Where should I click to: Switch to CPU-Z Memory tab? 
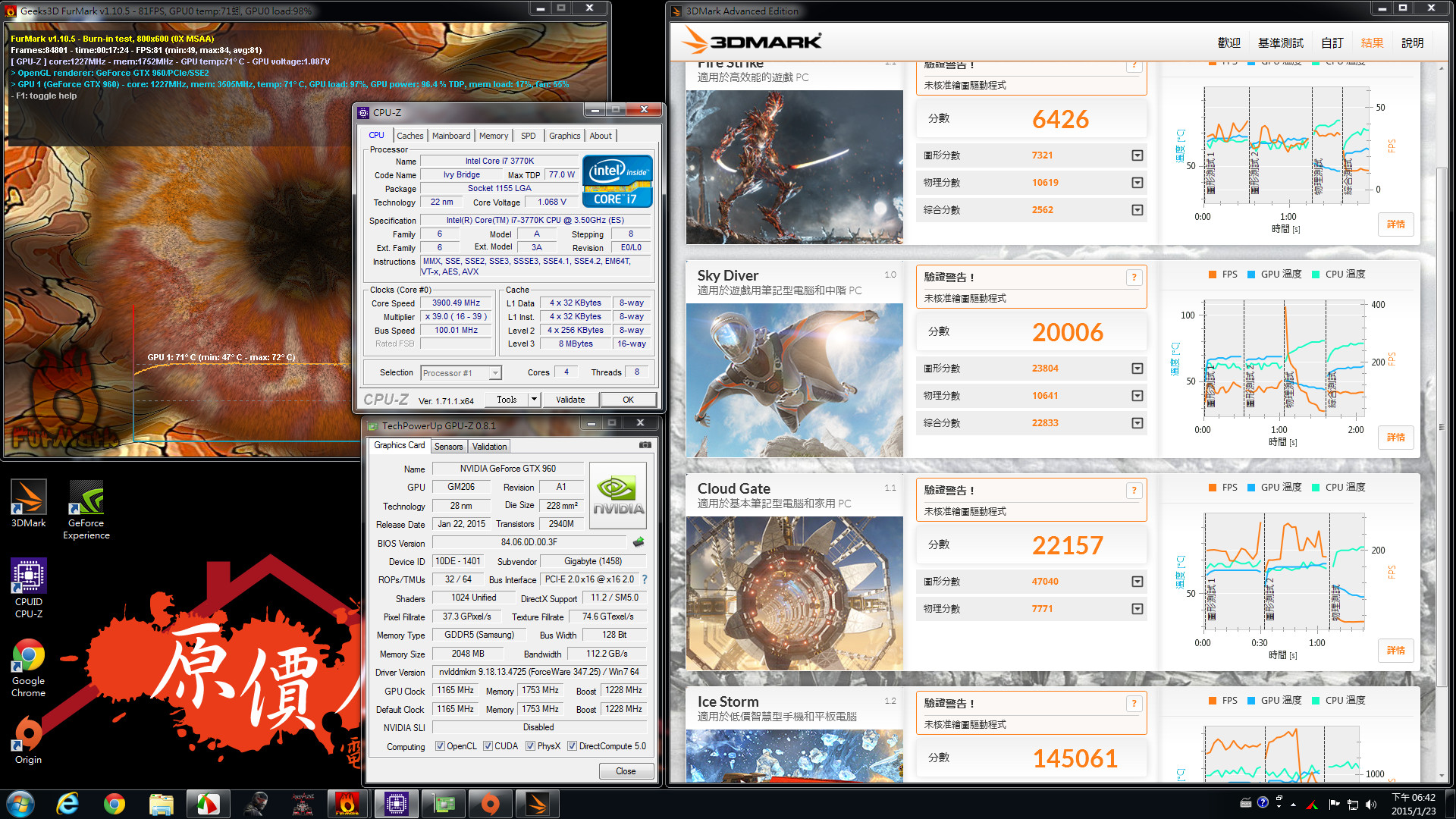pos(494,136)
